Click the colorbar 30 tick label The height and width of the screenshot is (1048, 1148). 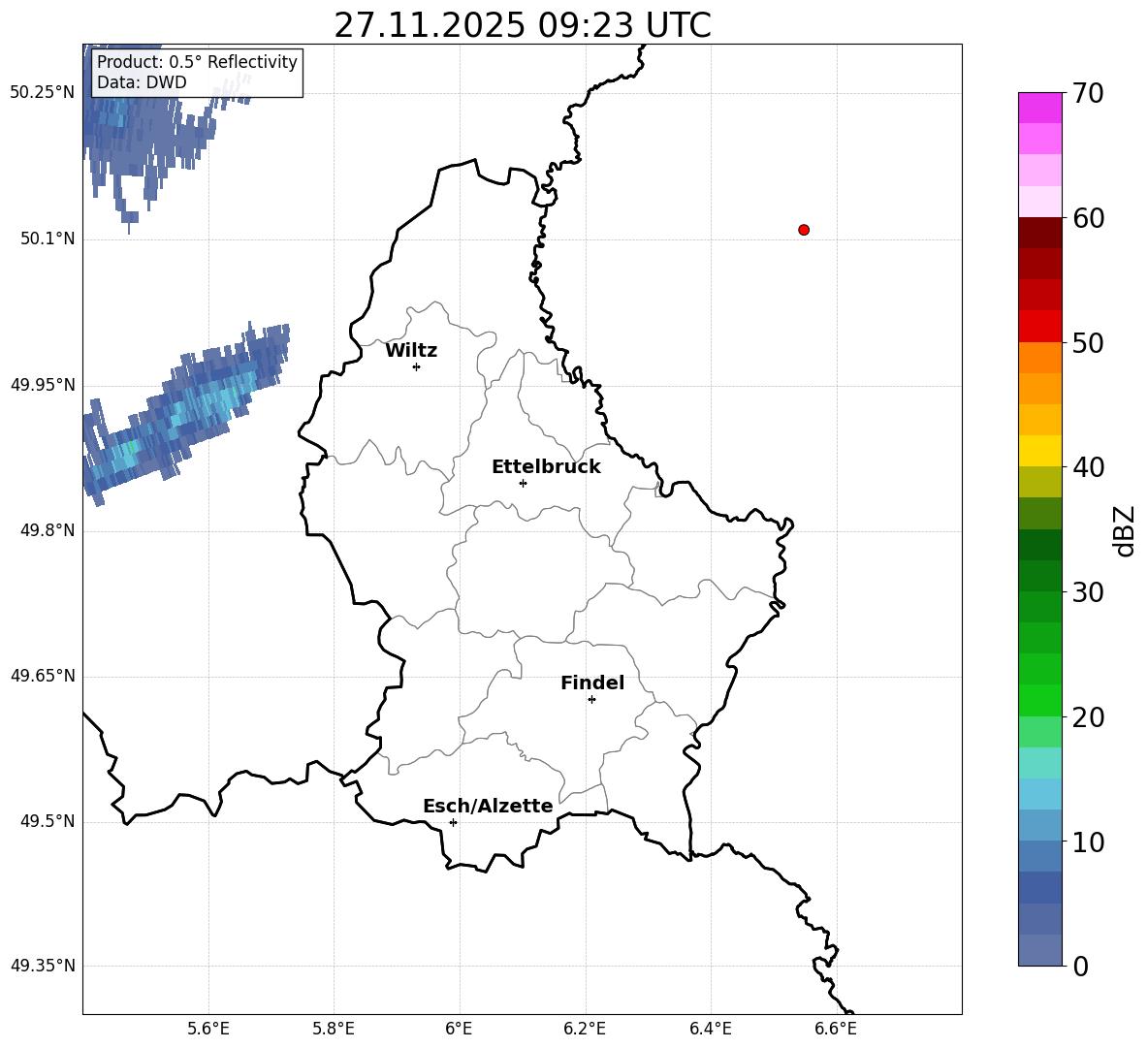(1088, 592)
